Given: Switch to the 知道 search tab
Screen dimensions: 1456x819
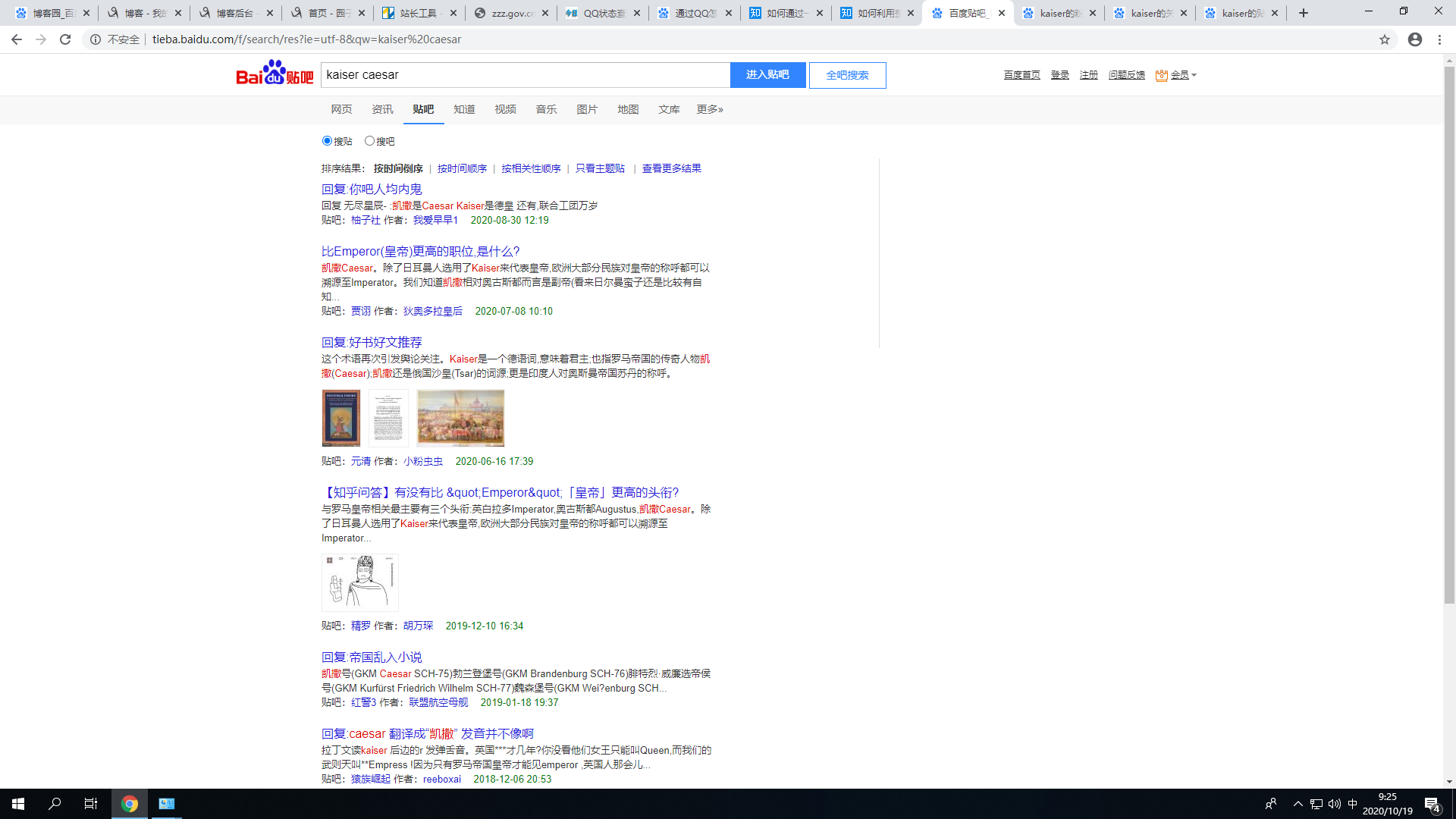Looking at the screenshot, I should (464, 110).
